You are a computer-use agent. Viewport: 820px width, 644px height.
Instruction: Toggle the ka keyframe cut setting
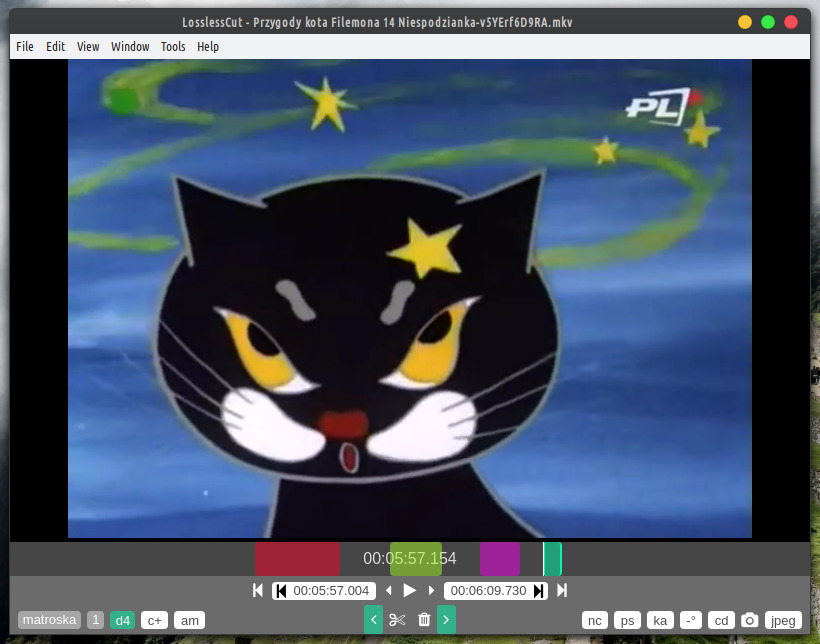coord(660,620)
